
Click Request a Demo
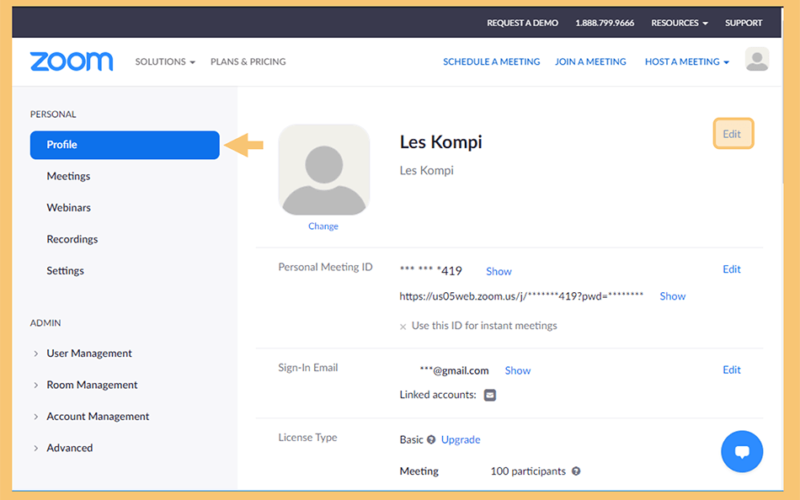(522, 23)
